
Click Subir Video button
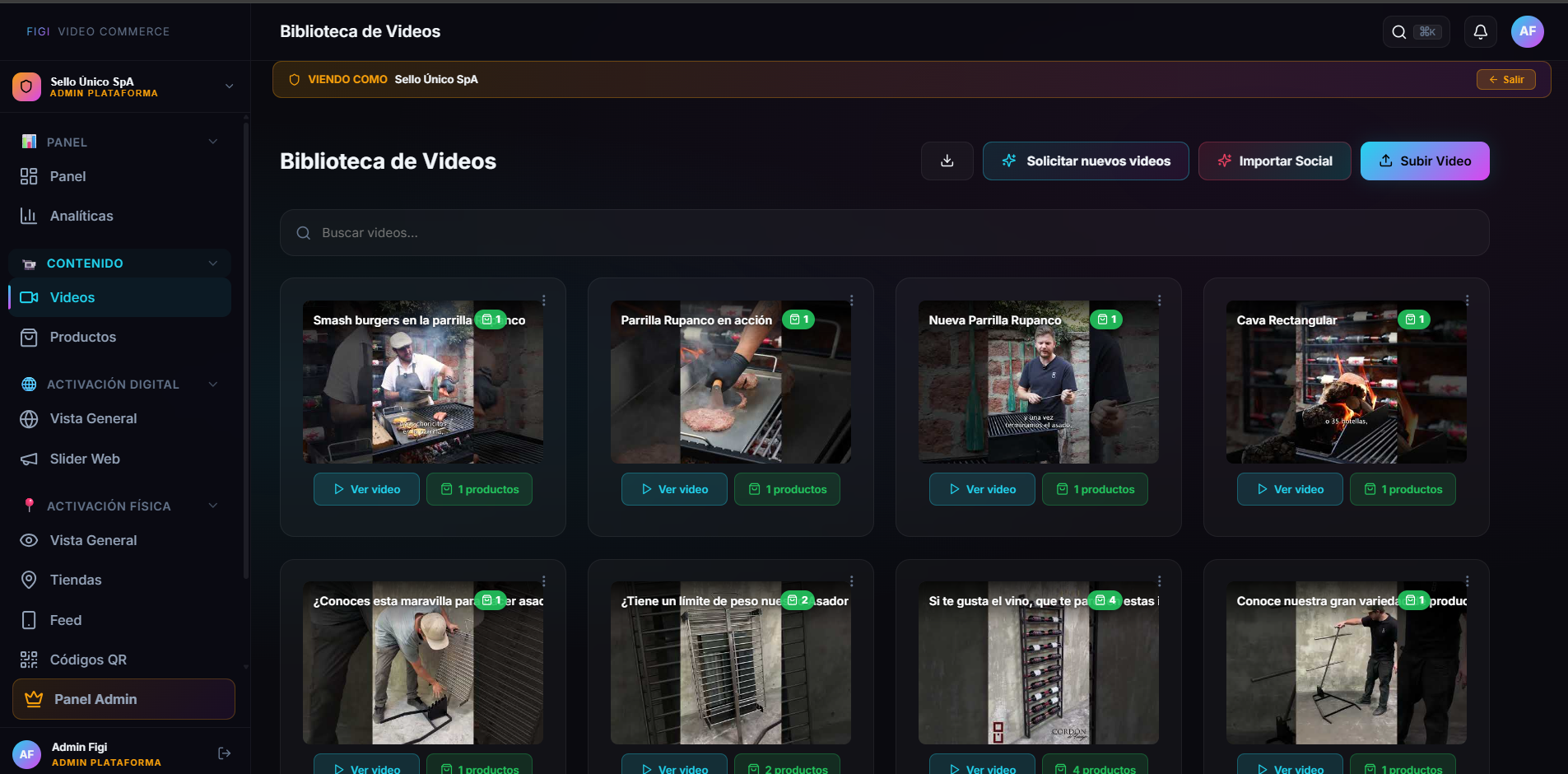1425,161
